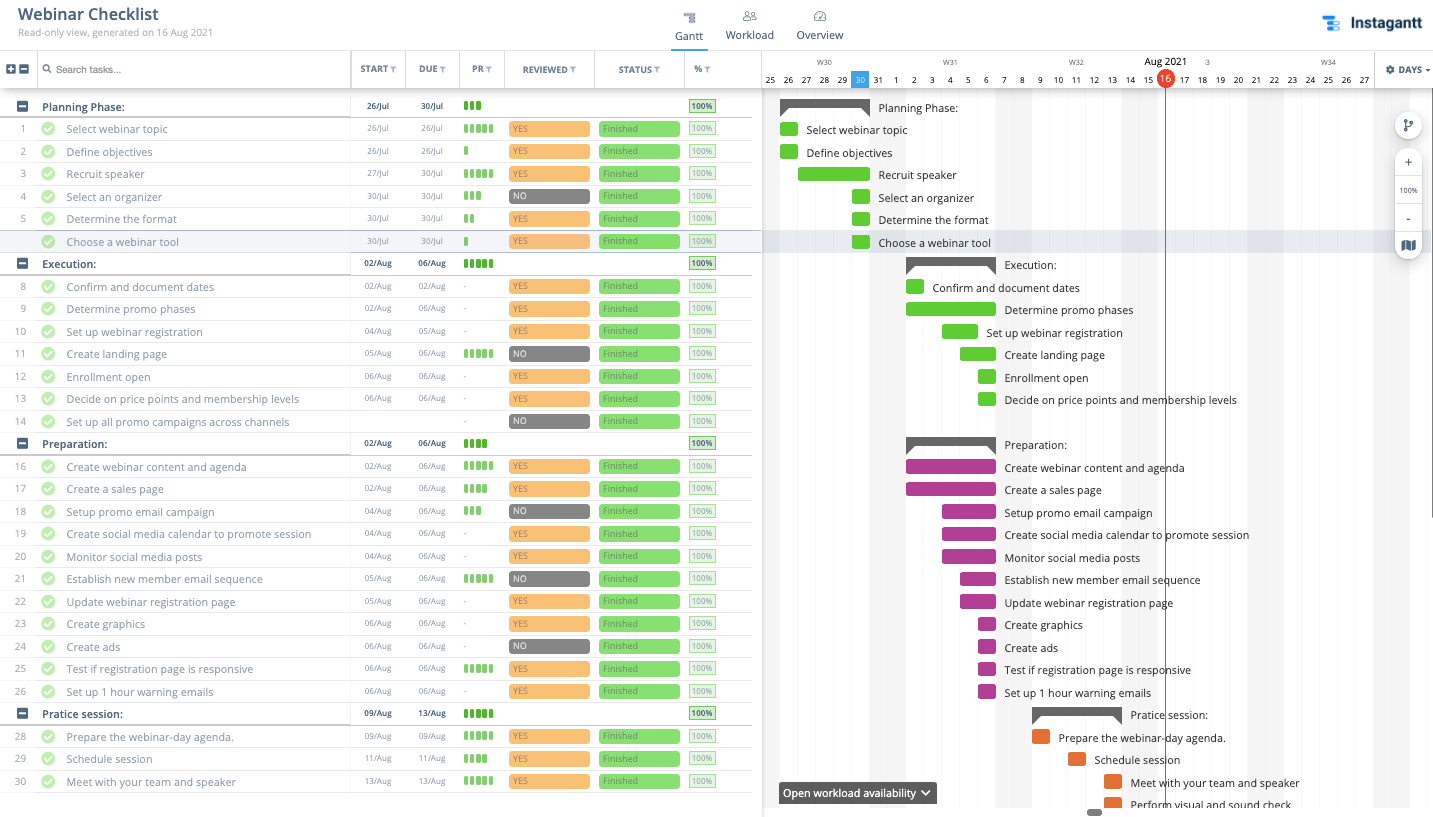This screenshot has height=817, width=1433.
Task: Select task Enrollment open
Action: point(108,377)
